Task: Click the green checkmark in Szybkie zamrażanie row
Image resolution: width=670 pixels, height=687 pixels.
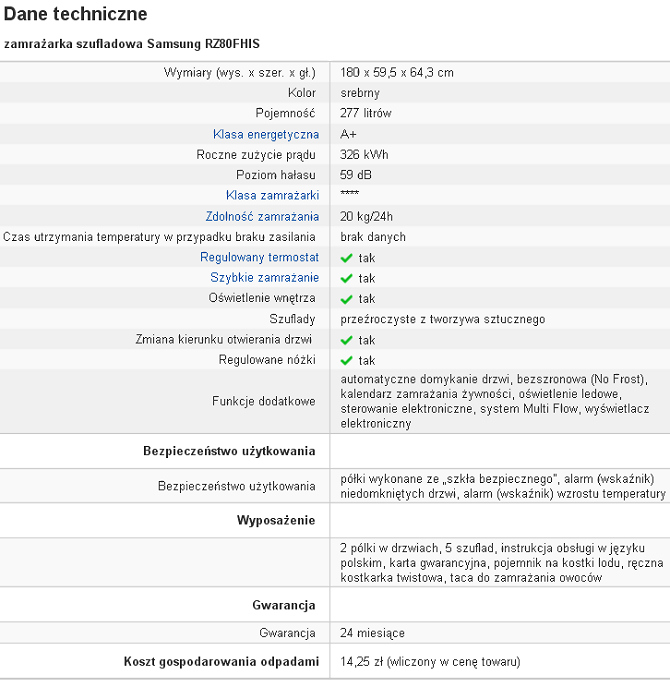Action: click(x=346, y=278)
